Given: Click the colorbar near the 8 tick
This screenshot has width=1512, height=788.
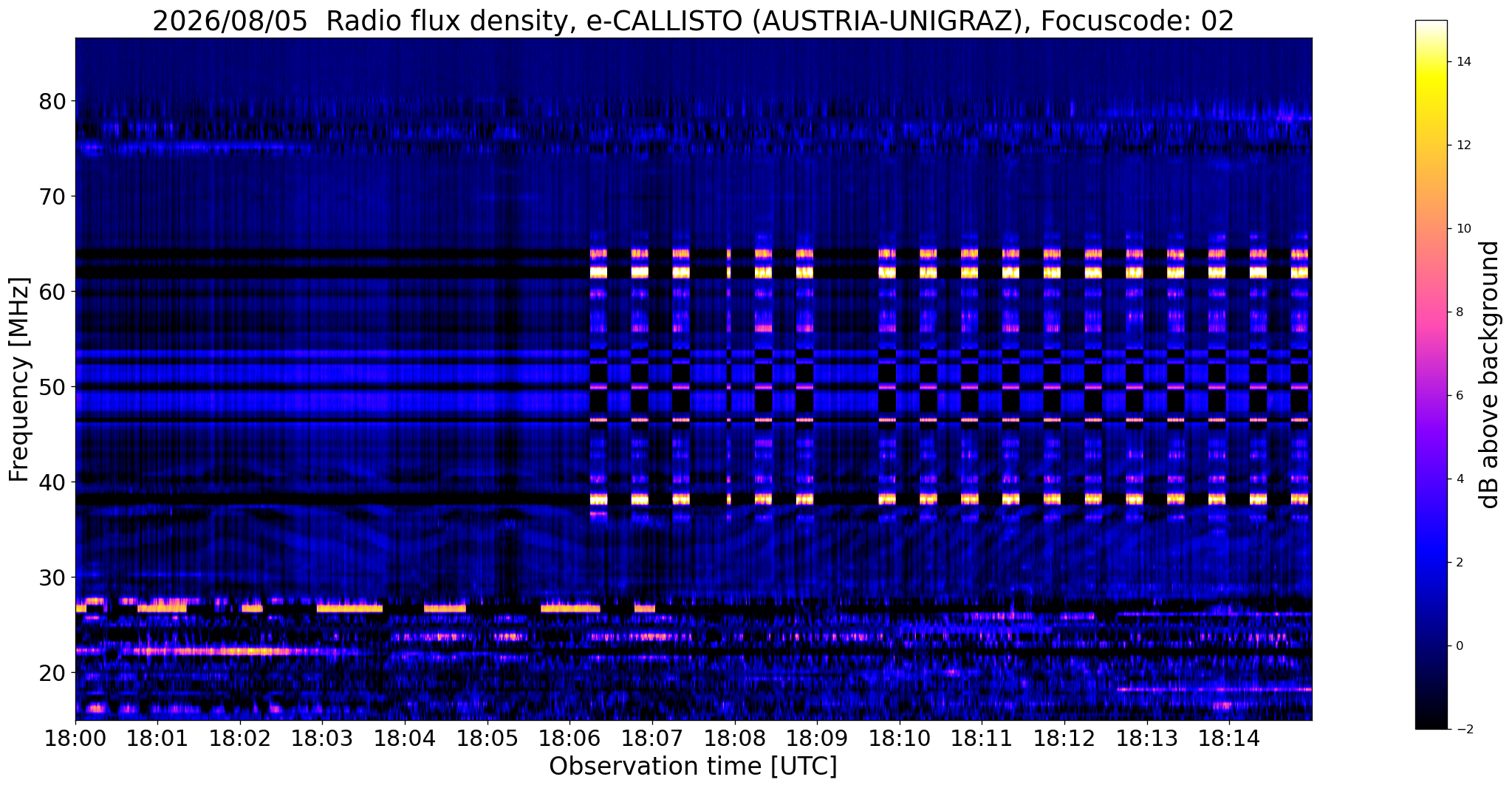Looking at the screenshot, I should [1431, 312].
